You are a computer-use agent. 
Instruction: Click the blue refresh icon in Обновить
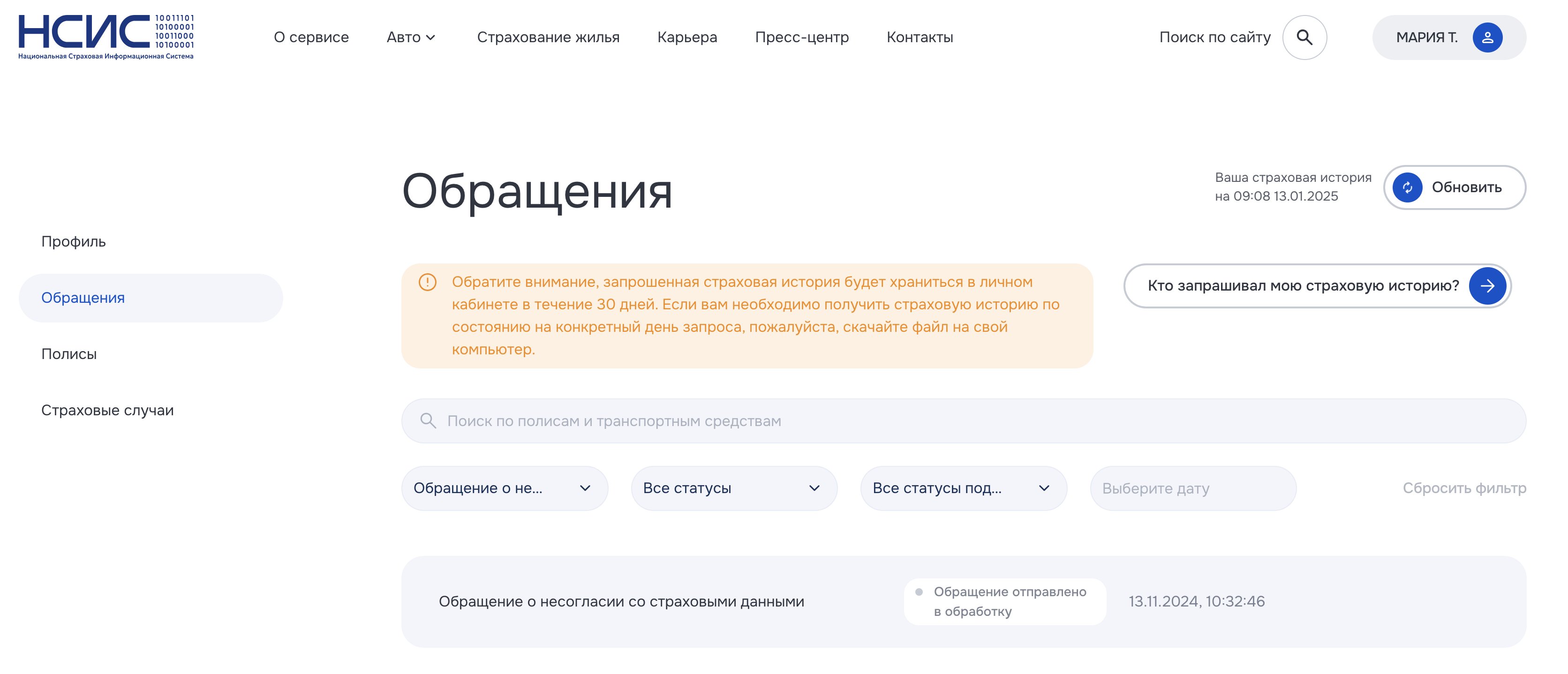[1407, 187]
